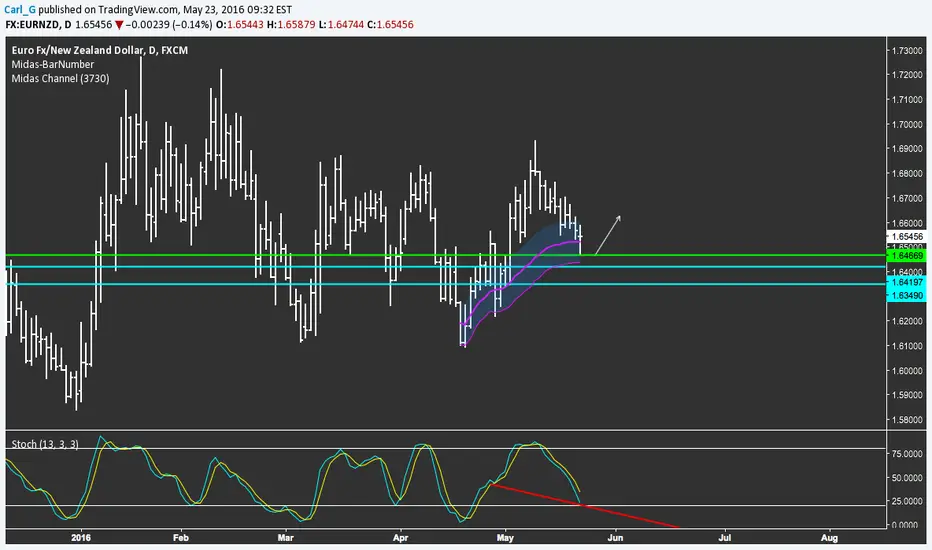932x550 pixels.
Task: Click the 1.60000 price axis value
Action: (907, 370)
